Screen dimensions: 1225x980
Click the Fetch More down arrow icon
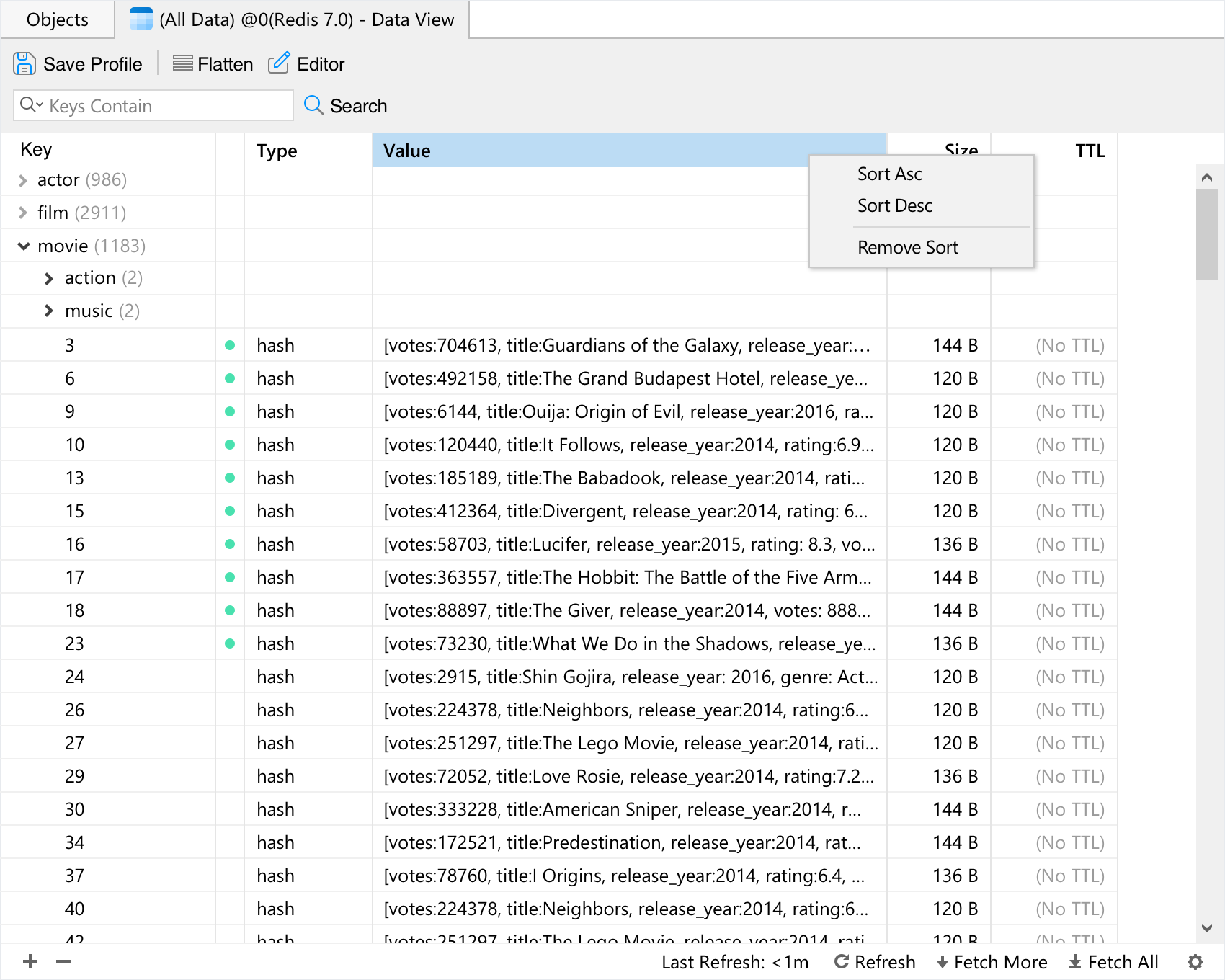click(942, 962)
